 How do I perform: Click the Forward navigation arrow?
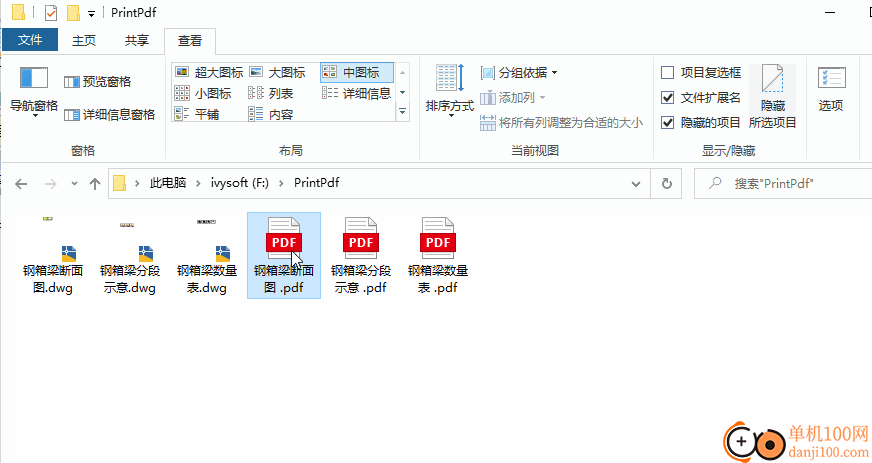[51, 183]
